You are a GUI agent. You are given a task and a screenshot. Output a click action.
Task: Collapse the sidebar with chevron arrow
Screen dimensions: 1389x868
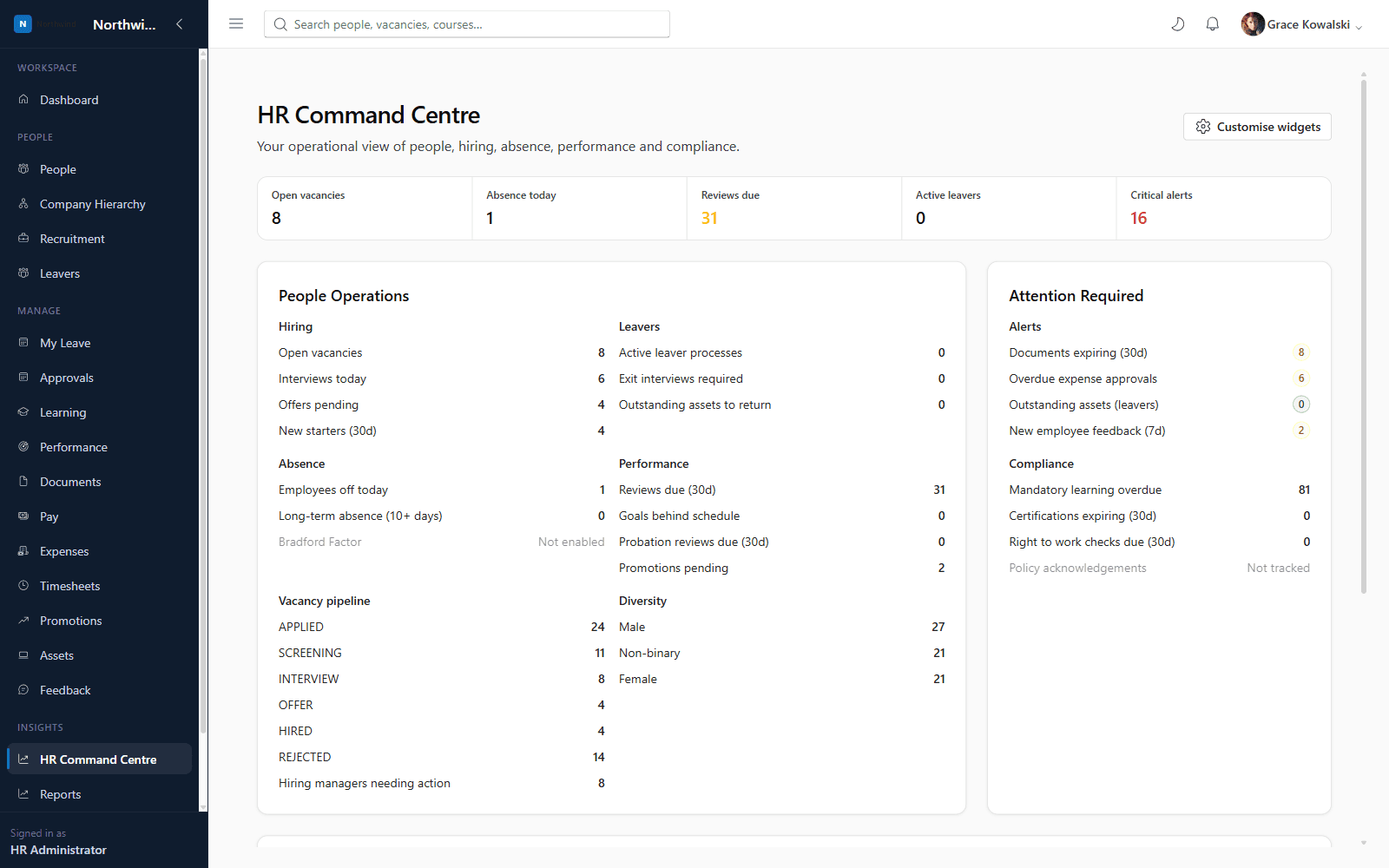[x=180, y=24]
